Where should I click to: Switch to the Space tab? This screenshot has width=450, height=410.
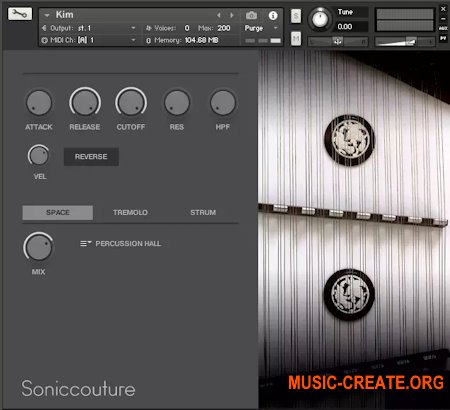tap(58, 212)
